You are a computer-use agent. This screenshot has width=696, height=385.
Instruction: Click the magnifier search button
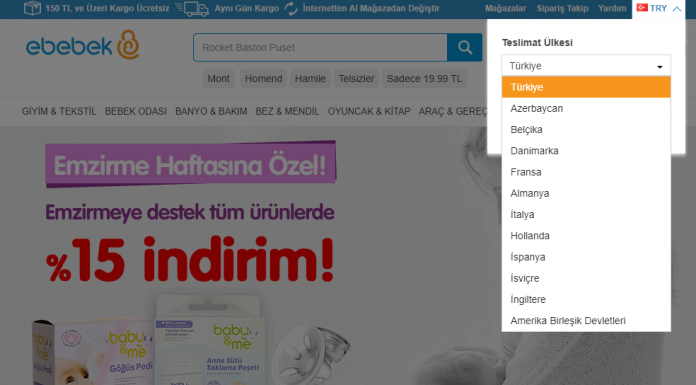(x=465, y=47)
